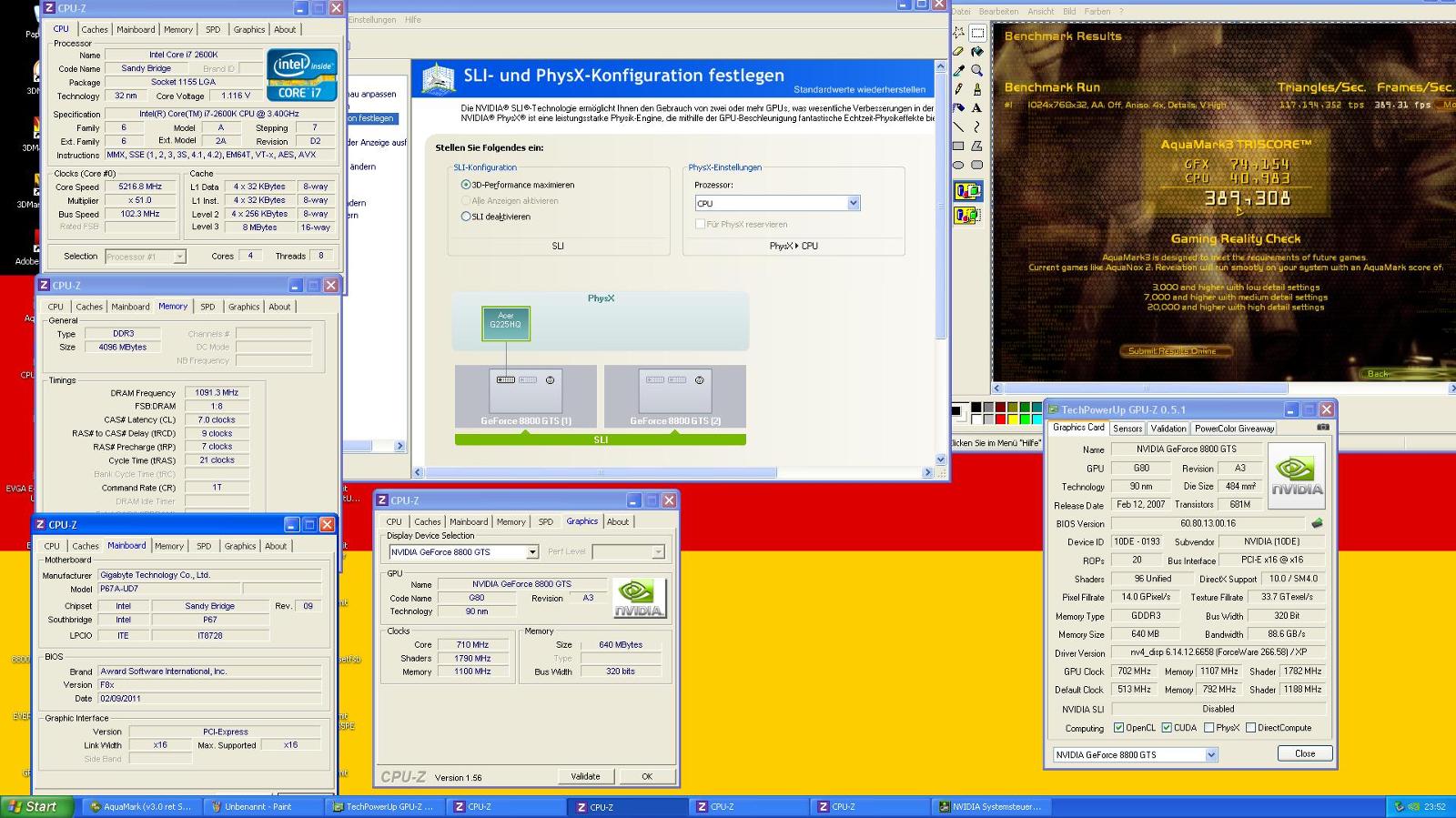Choose the opaque selection option in Paint

[x=967, y=191]
